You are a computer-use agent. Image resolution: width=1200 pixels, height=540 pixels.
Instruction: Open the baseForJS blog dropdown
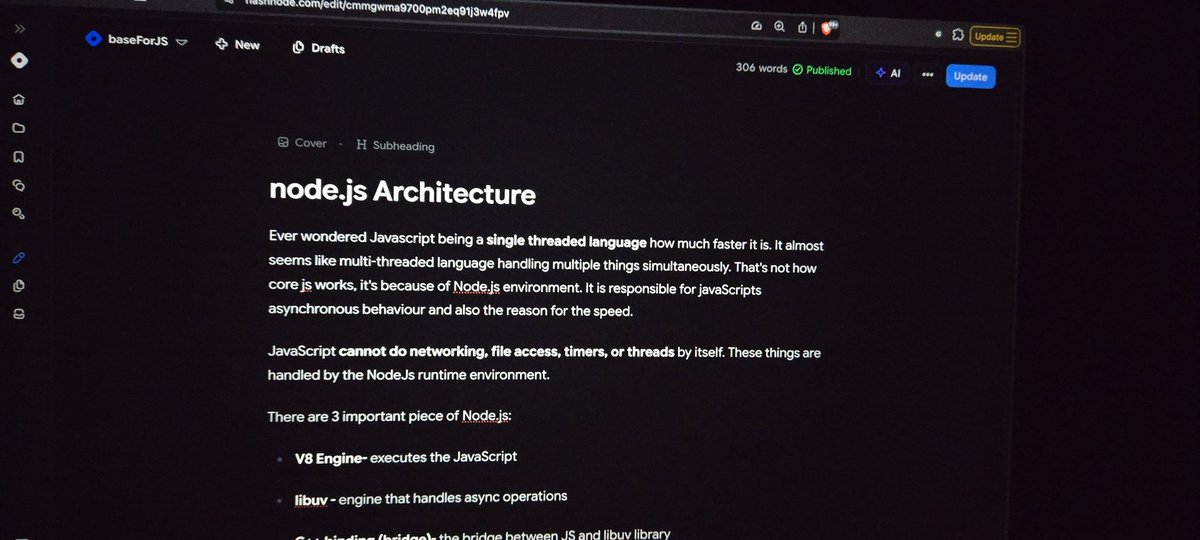coord(181,42)
